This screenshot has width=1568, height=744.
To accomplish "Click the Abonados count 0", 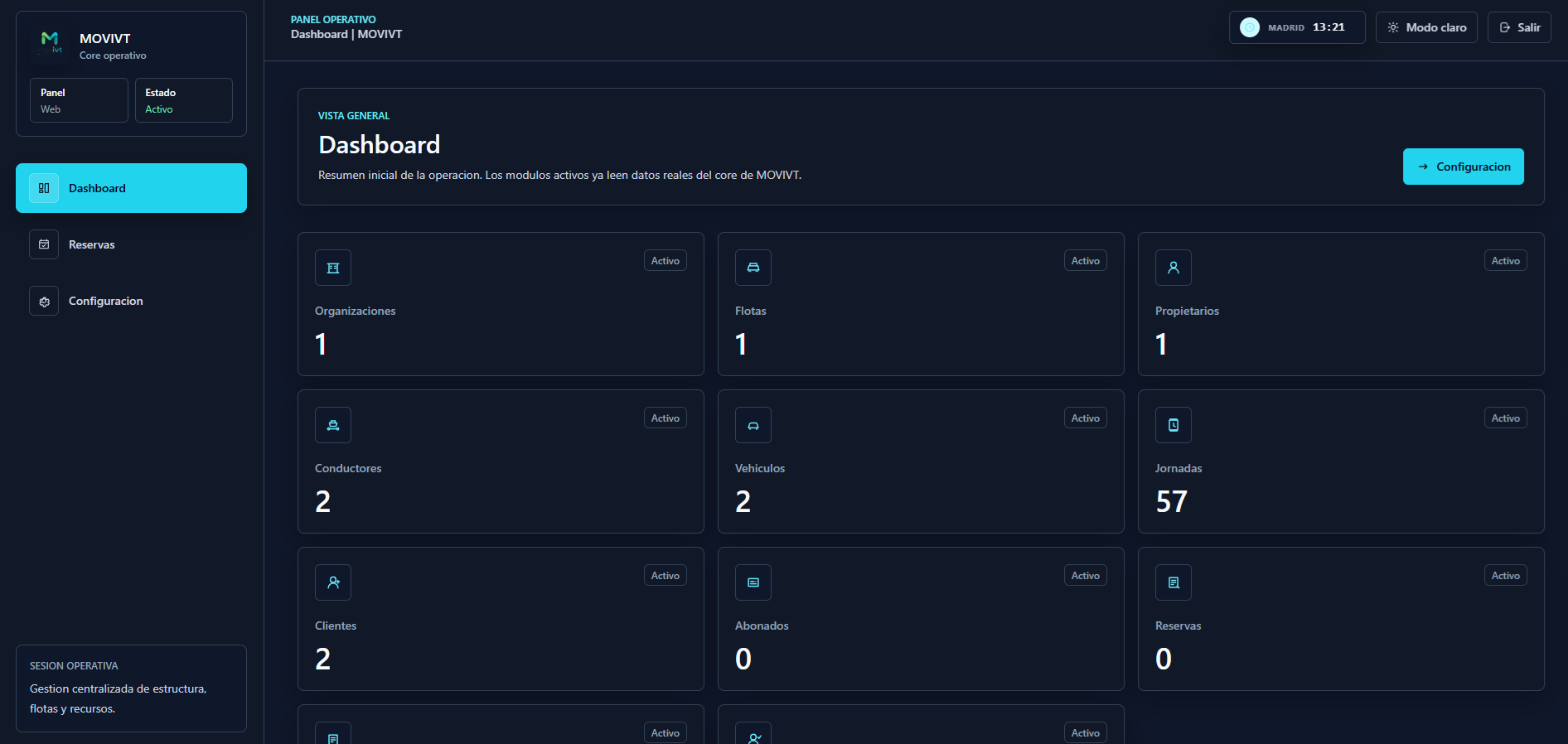I will 743,659.
